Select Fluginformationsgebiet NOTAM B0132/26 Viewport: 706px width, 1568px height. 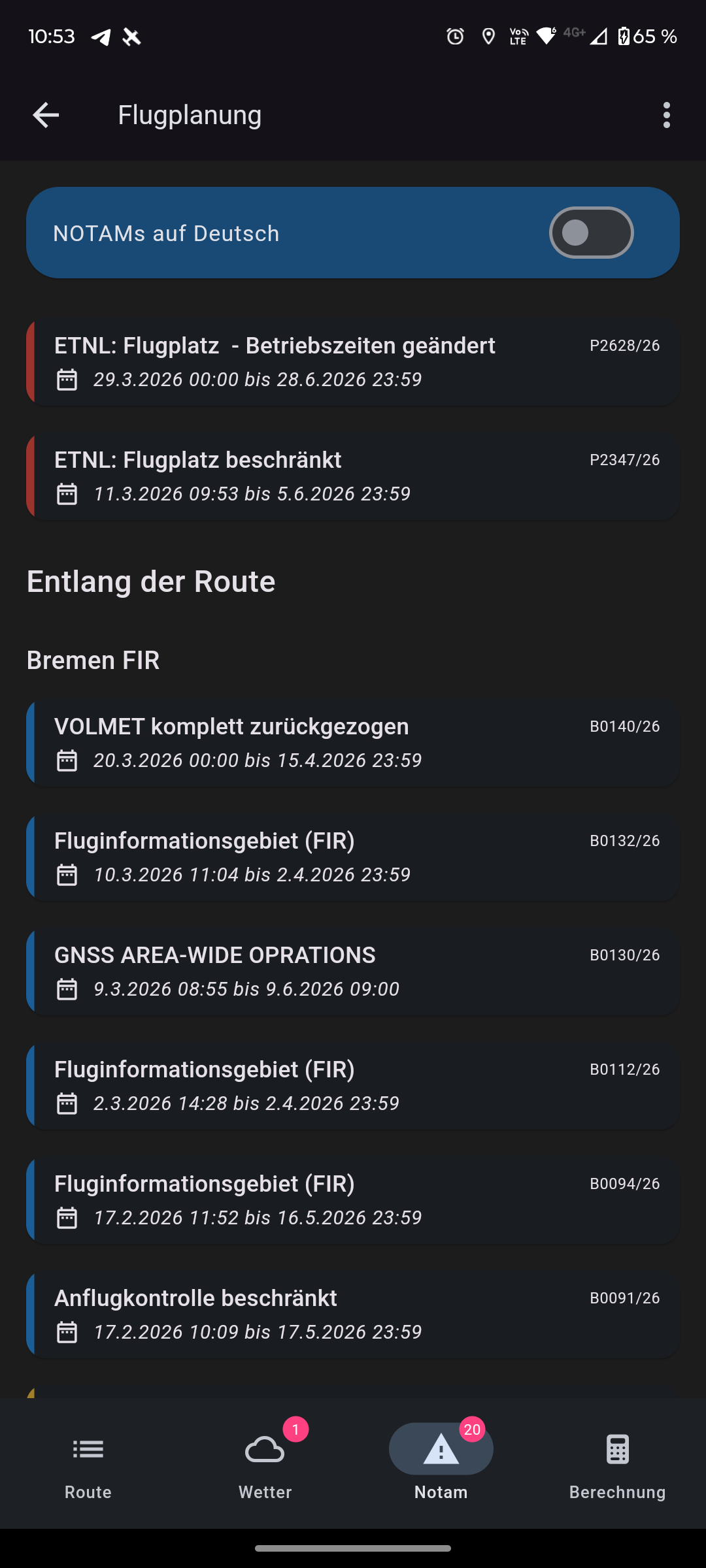[x=353, y=857]
